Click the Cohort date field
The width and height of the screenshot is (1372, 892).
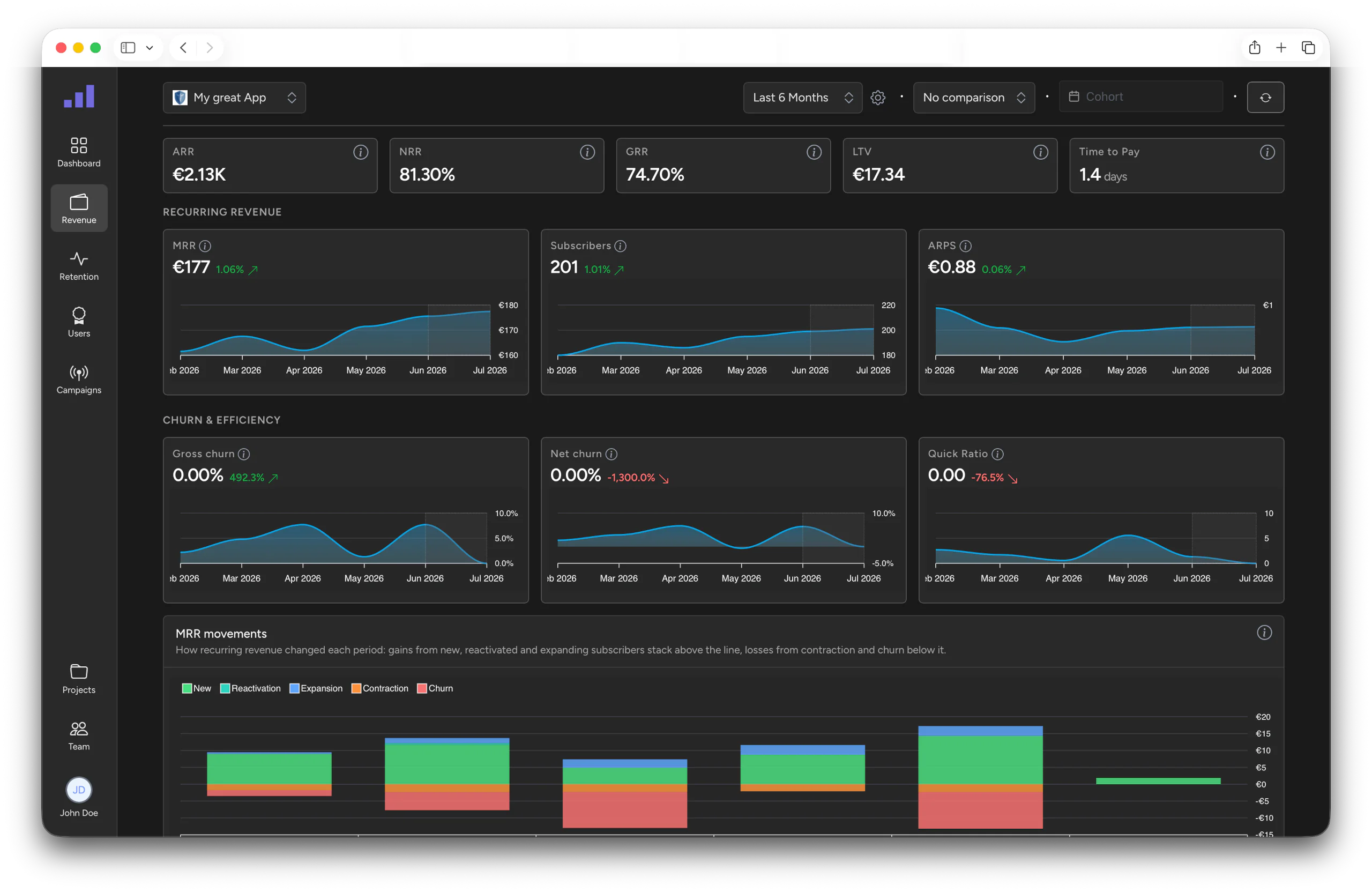click(1140, 96)
